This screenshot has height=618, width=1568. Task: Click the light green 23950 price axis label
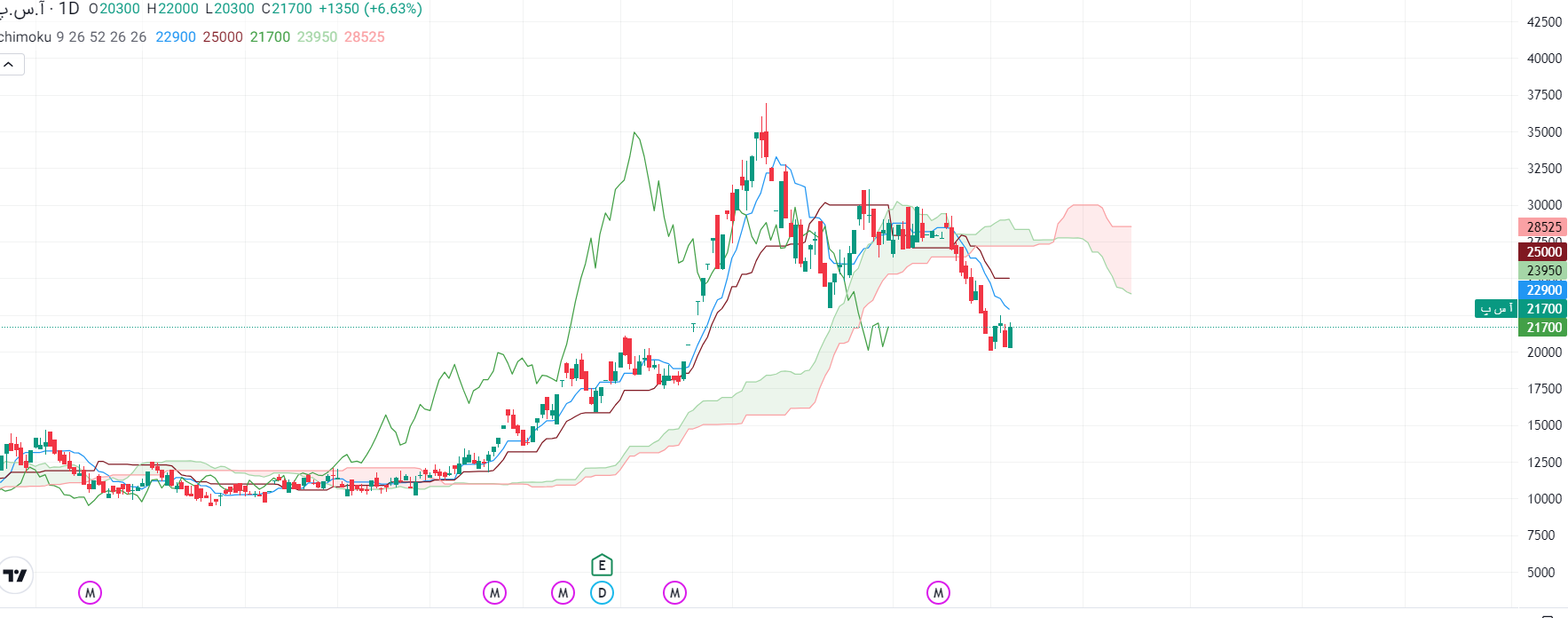tap(1543, 271)
